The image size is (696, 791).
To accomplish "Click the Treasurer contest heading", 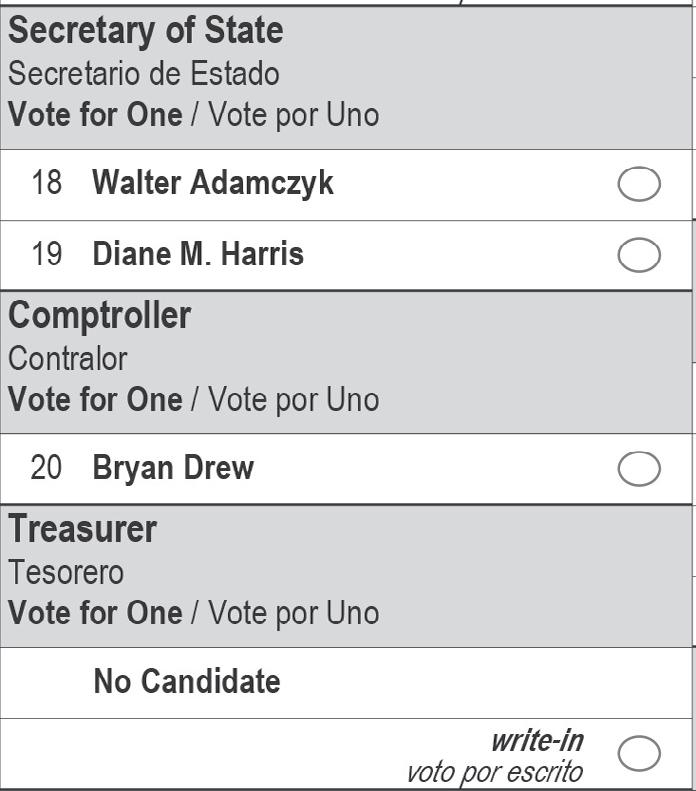I will 83,529.
